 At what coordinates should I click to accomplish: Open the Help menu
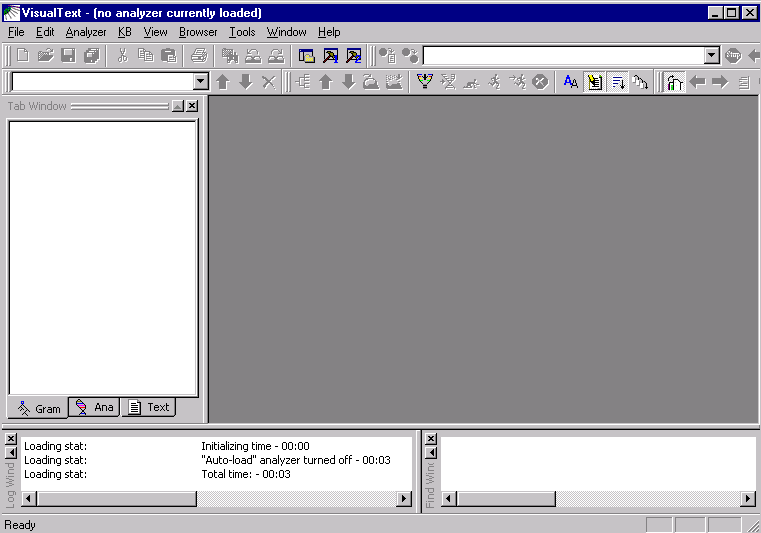329,32
